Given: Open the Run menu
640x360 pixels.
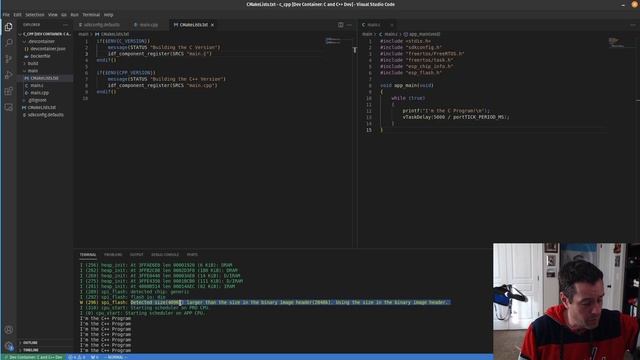Looking at the screenshot, I should [x=74, y=15].
